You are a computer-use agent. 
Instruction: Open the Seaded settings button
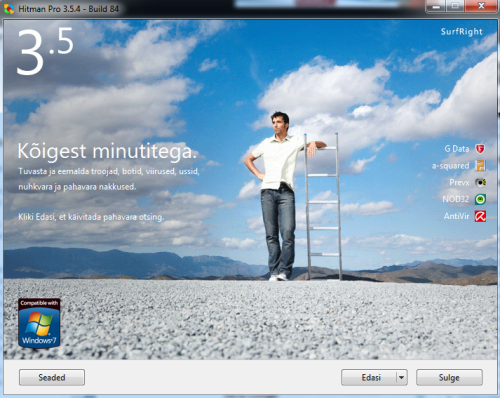click(52, 377)
